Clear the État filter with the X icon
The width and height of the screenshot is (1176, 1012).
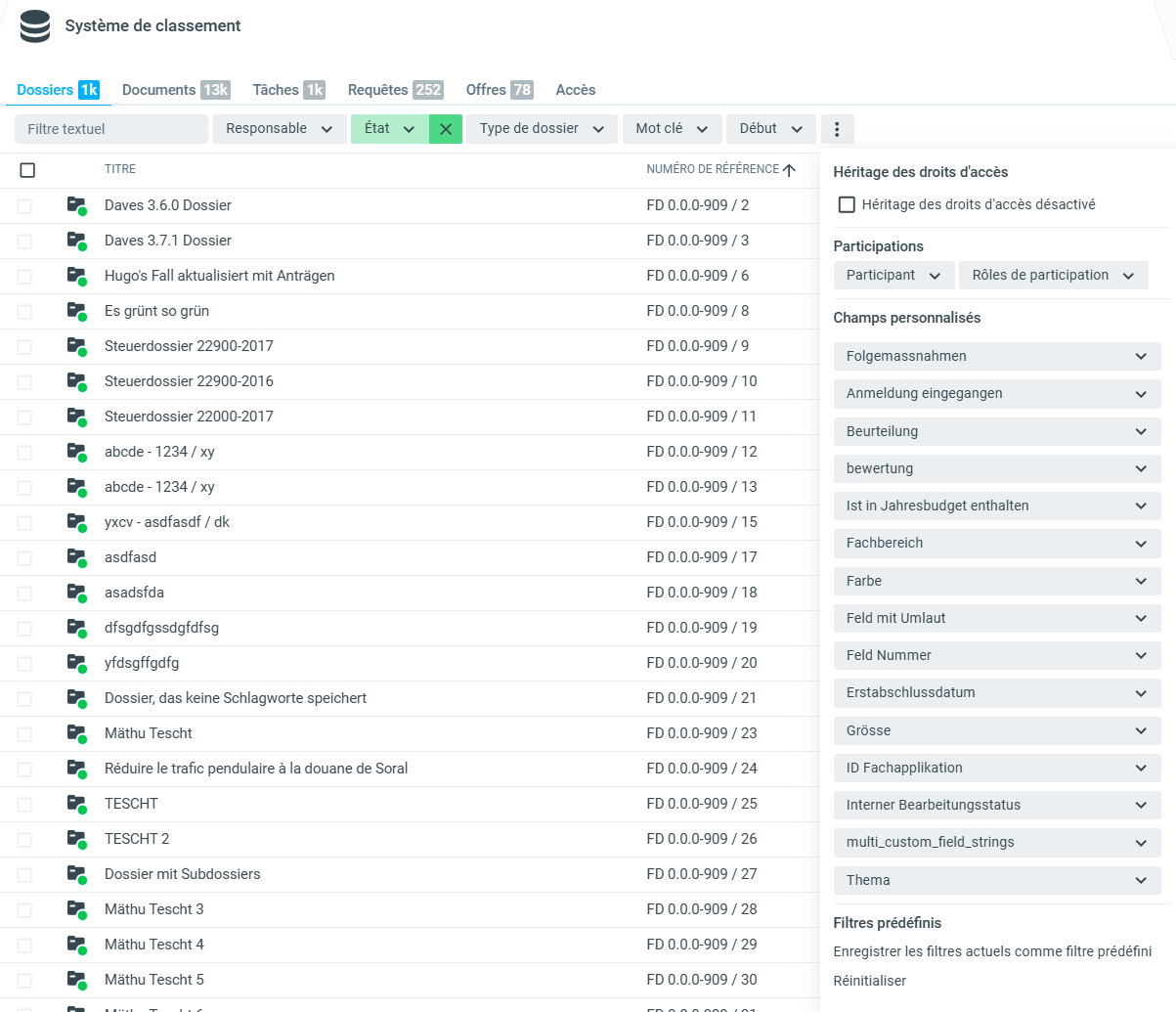(x=446, y=129)
